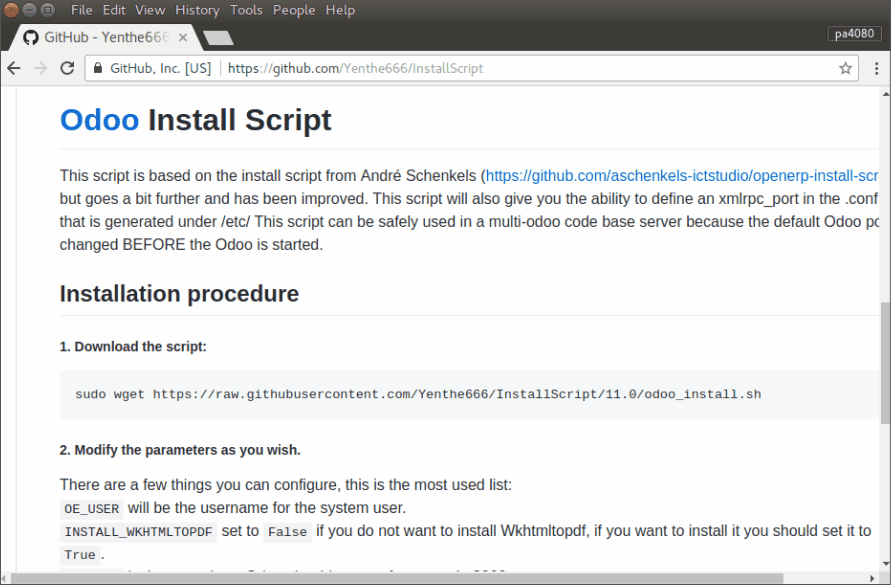Open the Chrome three-dot menu
The width and height of the screenshot is (891, 585).
tap(875, 69)
